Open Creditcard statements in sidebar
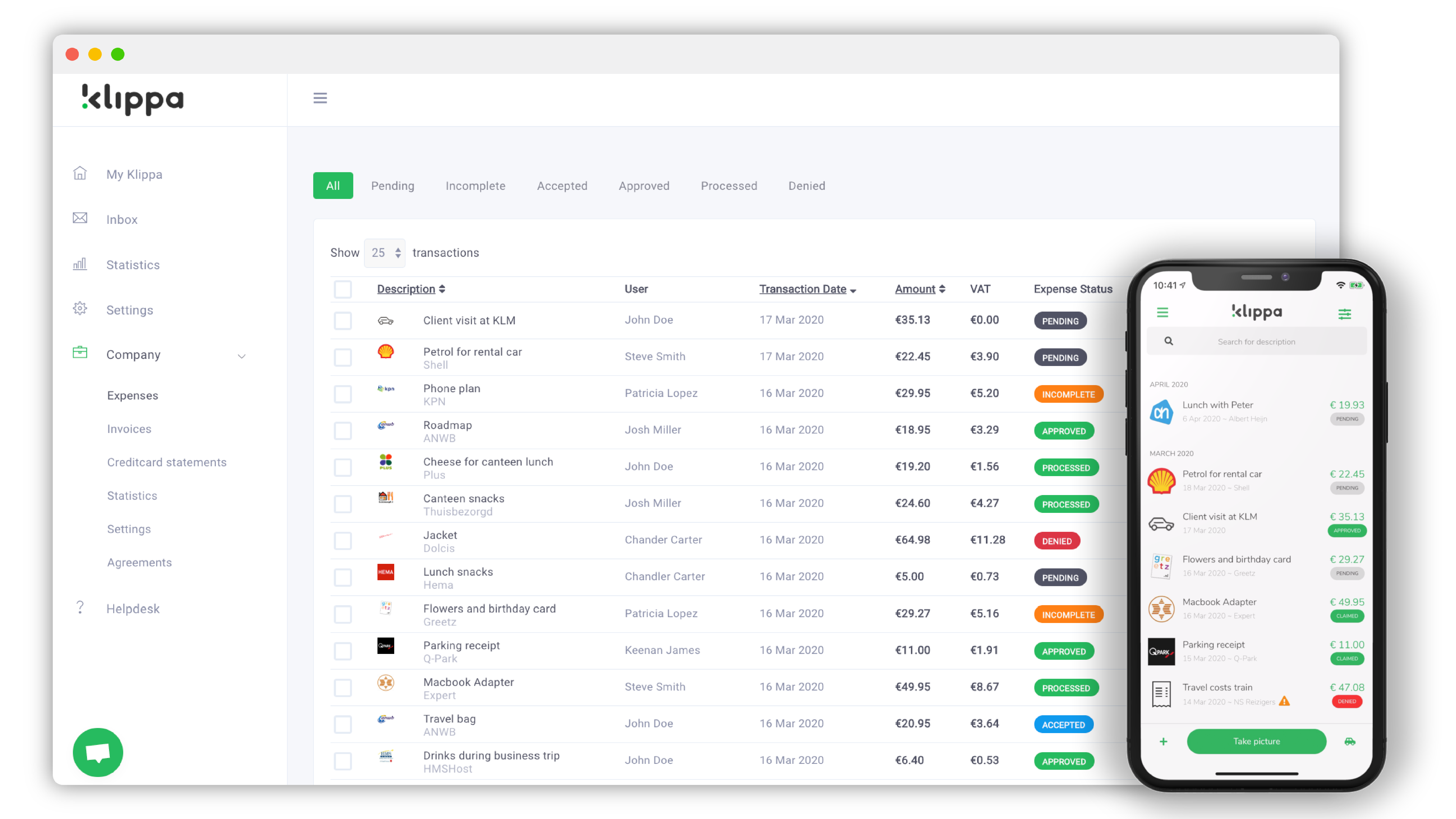Image resolution: width=1456 pixels, height=819 pixels. [167, 462]
